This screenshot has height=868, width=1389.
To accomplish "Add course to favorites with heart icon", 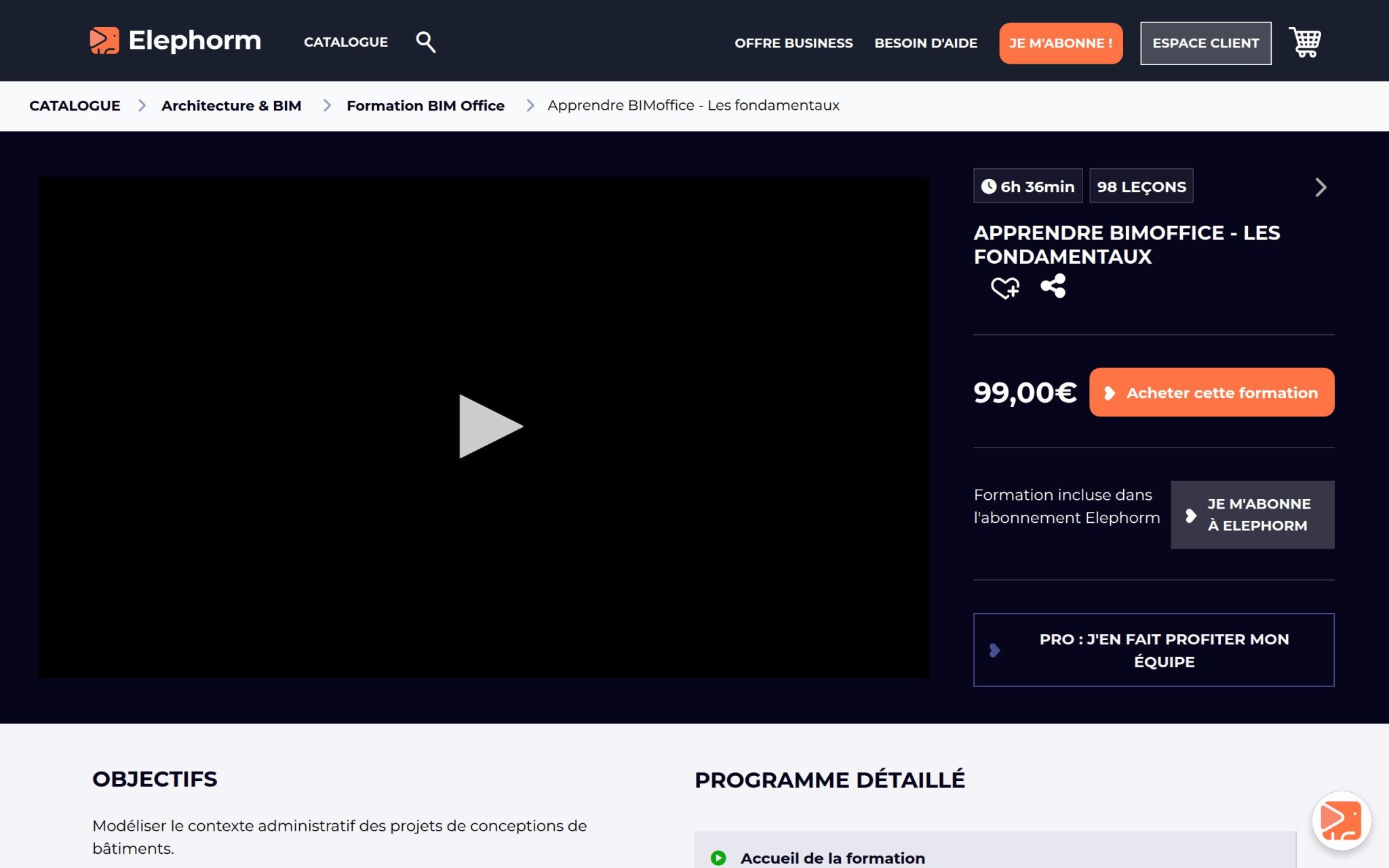I will pyautogui.click(x=1005, y=288).
